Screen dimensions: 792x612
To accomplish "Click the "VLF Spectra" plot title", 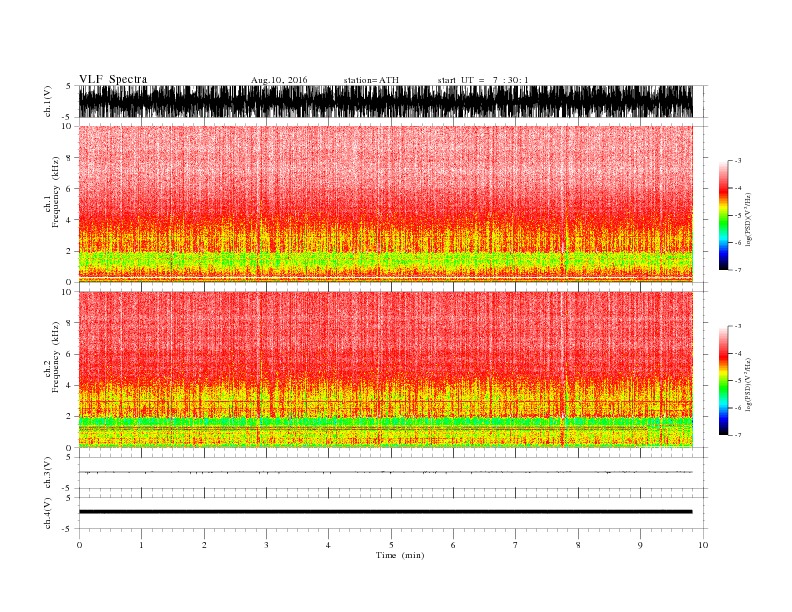I will (113, 79).
